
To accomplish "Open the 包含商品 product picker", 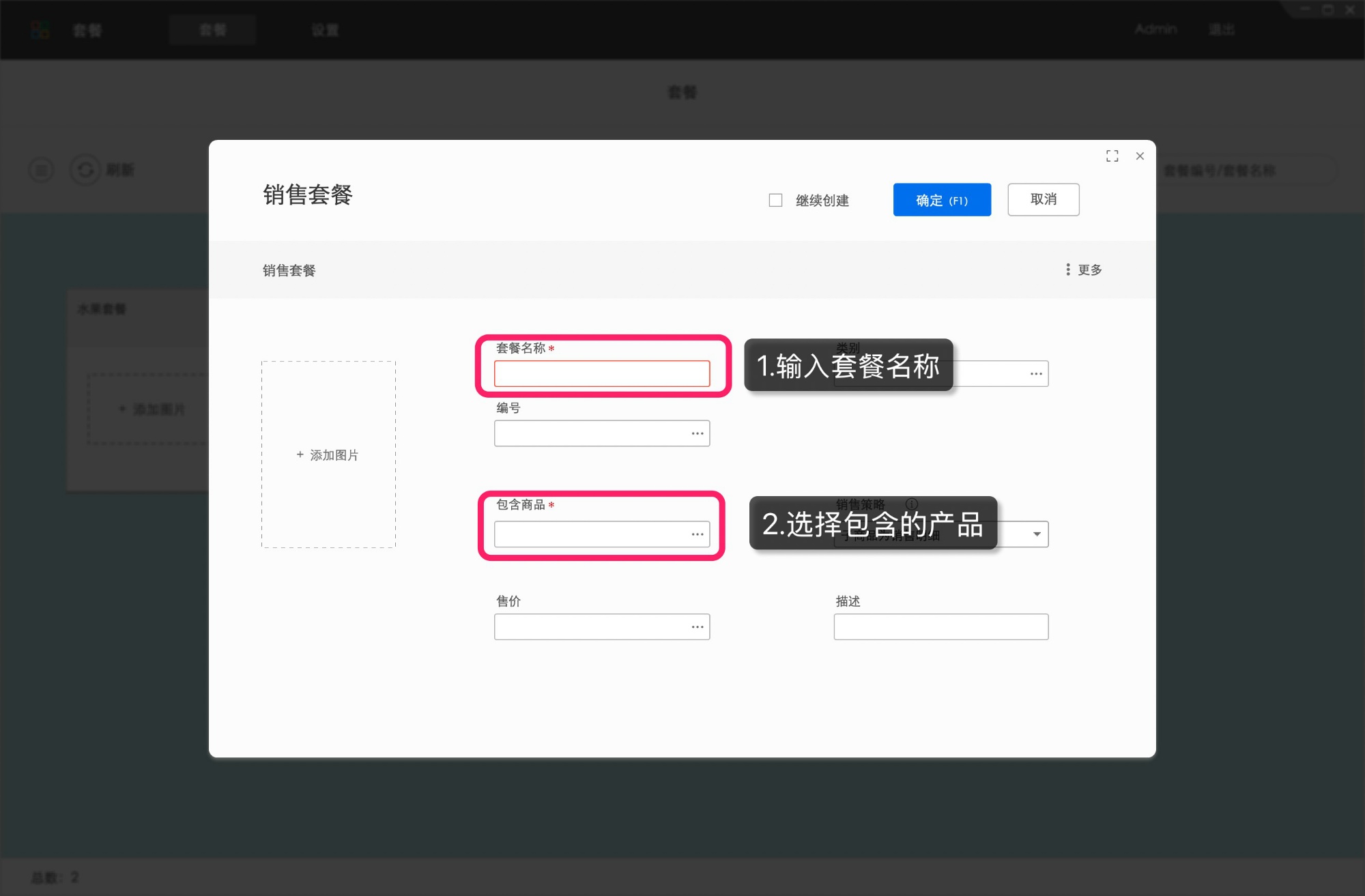I will [x=697, y=534].
